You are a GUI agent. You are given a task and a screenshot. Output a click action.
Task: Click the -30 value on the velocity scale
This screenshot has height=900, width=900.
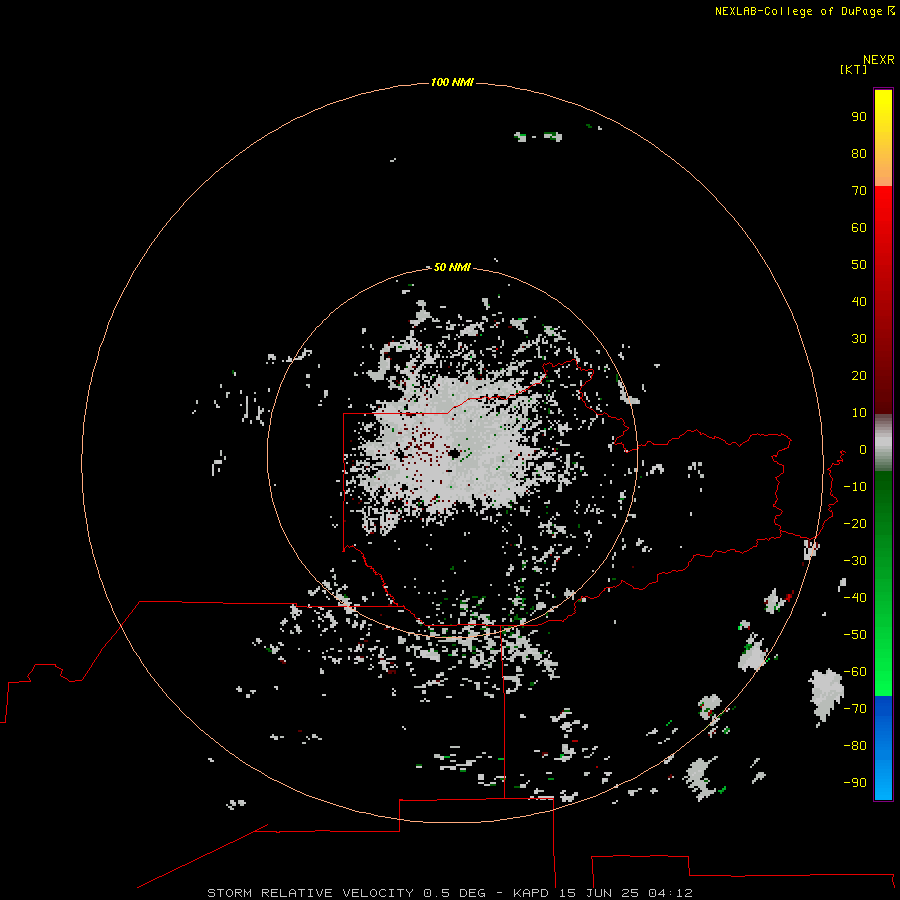855,561
